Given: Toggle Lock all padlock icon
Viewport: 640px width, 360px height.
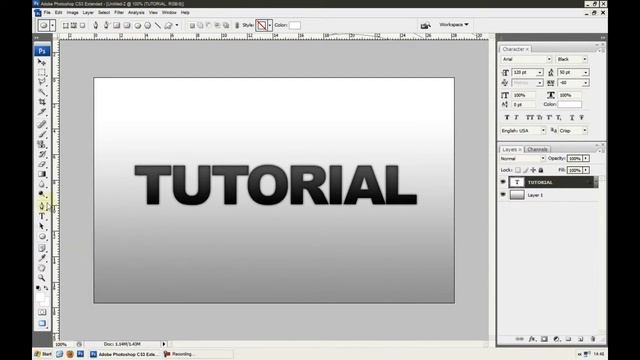Looking at the screenshot, I should 541,170.
